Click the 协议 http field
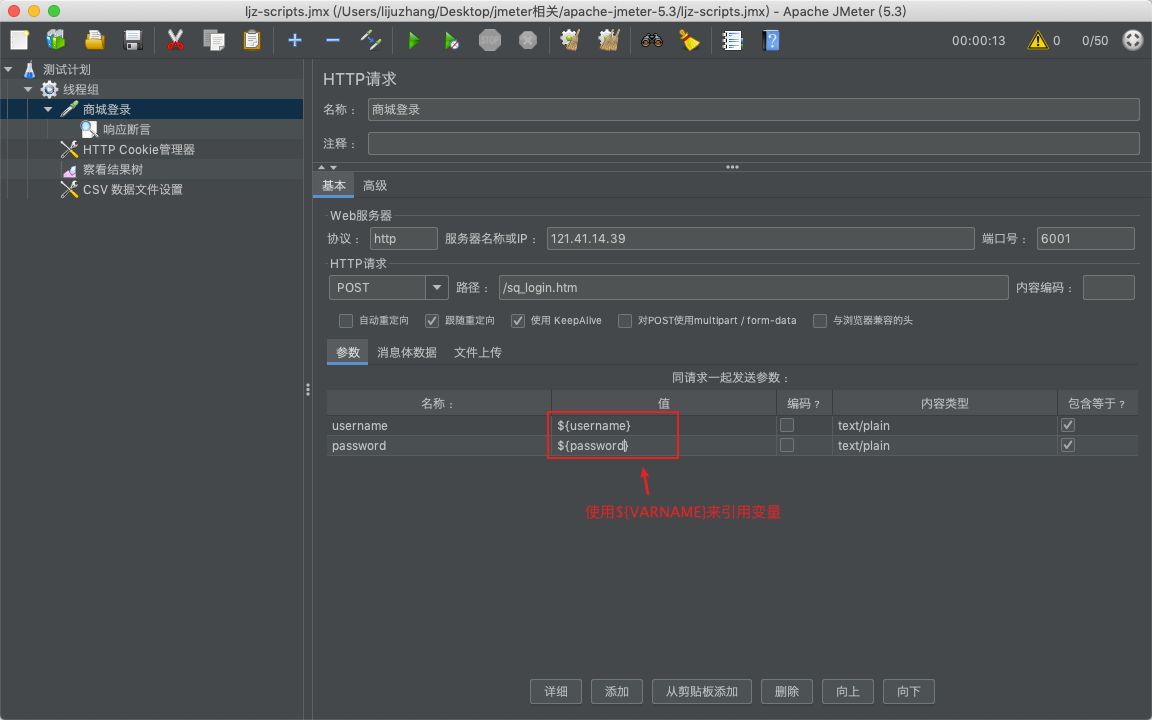1152x720 pixels. 403,239
